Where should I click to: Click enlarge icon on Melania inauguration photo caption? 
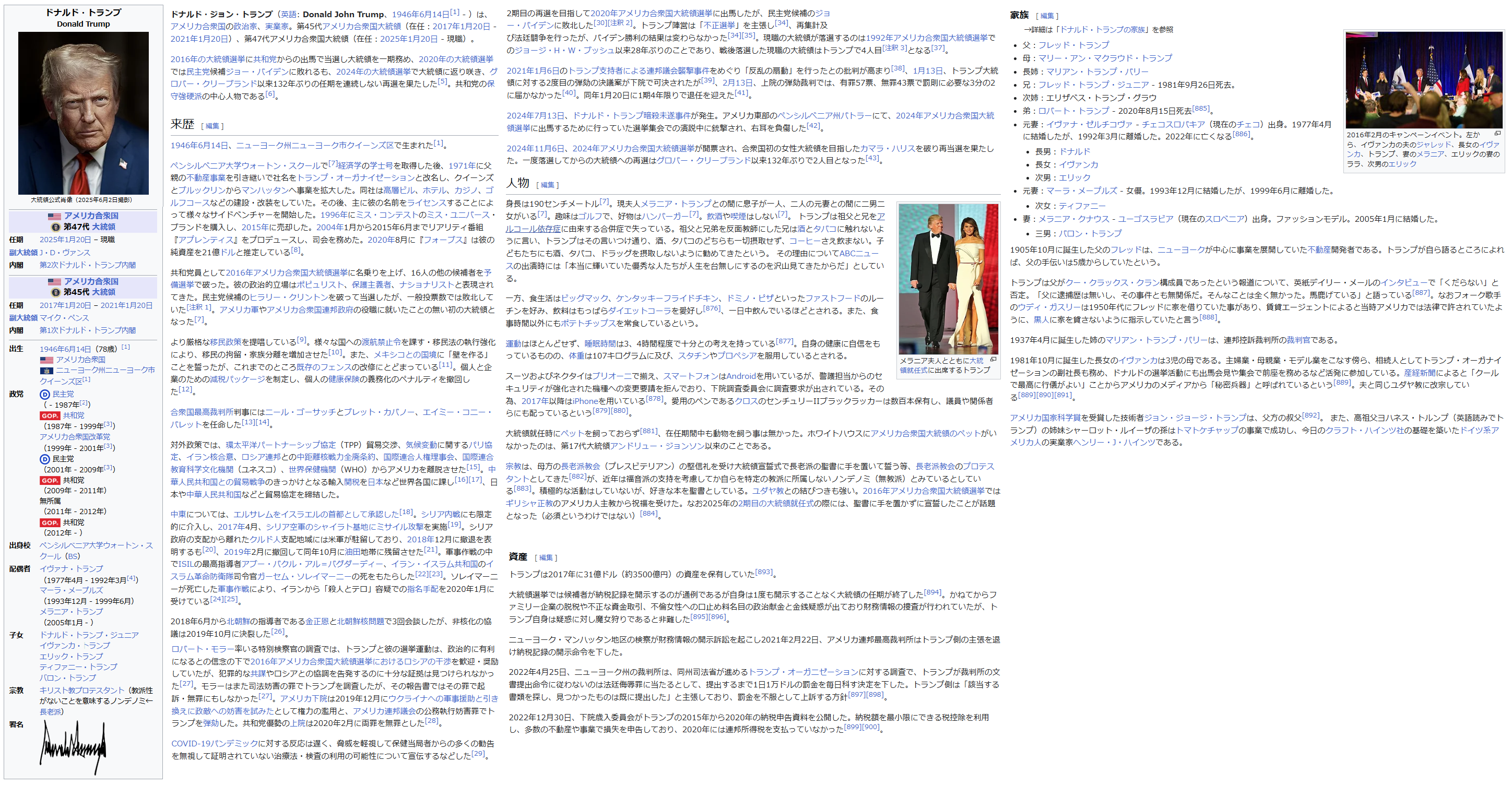[x=993, y=360]
